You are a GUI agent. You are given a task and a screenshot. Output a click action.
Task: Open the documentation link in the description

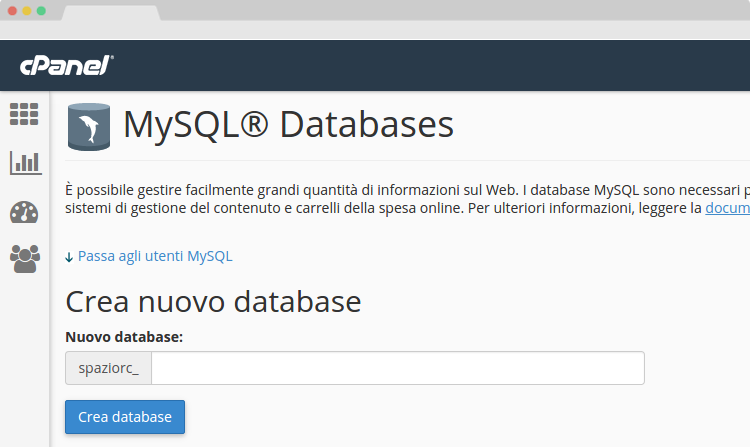point(728,208)
